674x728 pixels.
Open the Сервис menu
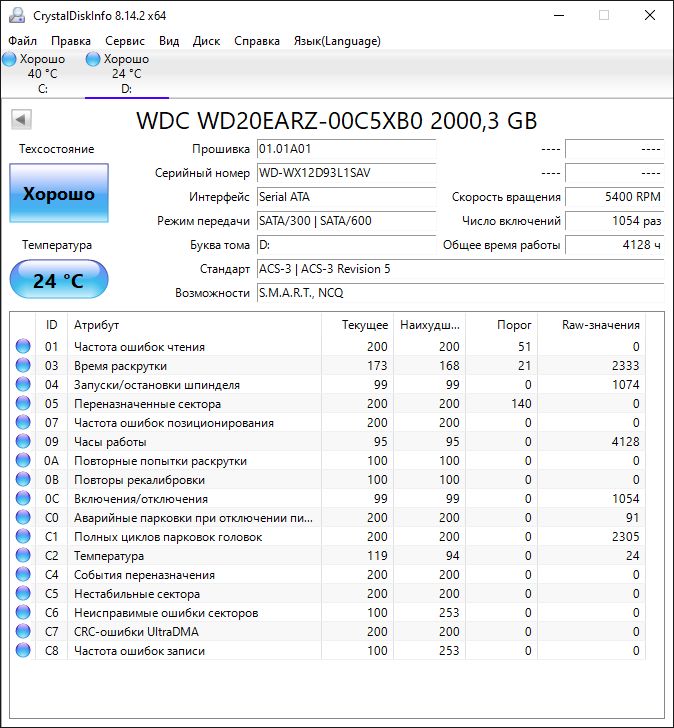[x=124, y=41]
